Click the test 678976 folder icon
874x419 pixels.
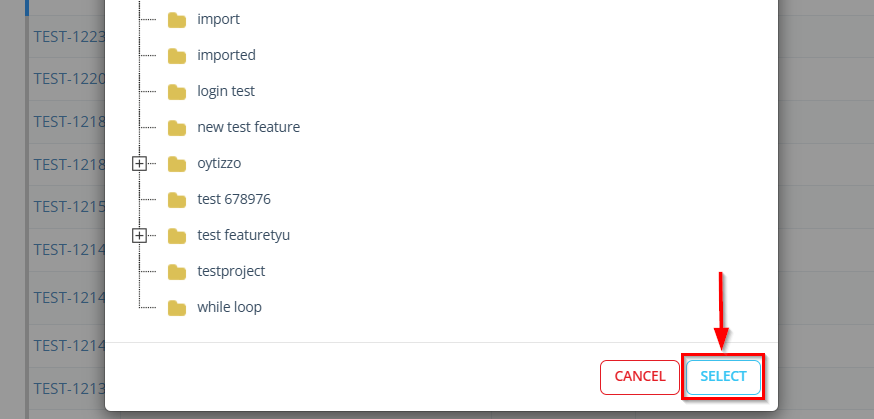[177, 200]
